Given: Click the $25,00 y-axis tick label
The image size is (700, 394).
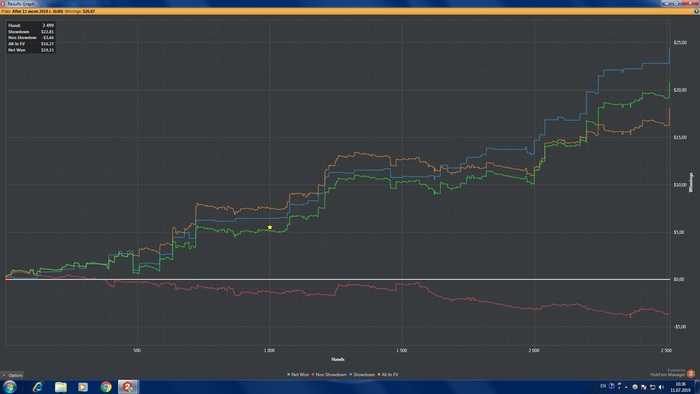Looking at the screenshot, I should pos(680,42).
